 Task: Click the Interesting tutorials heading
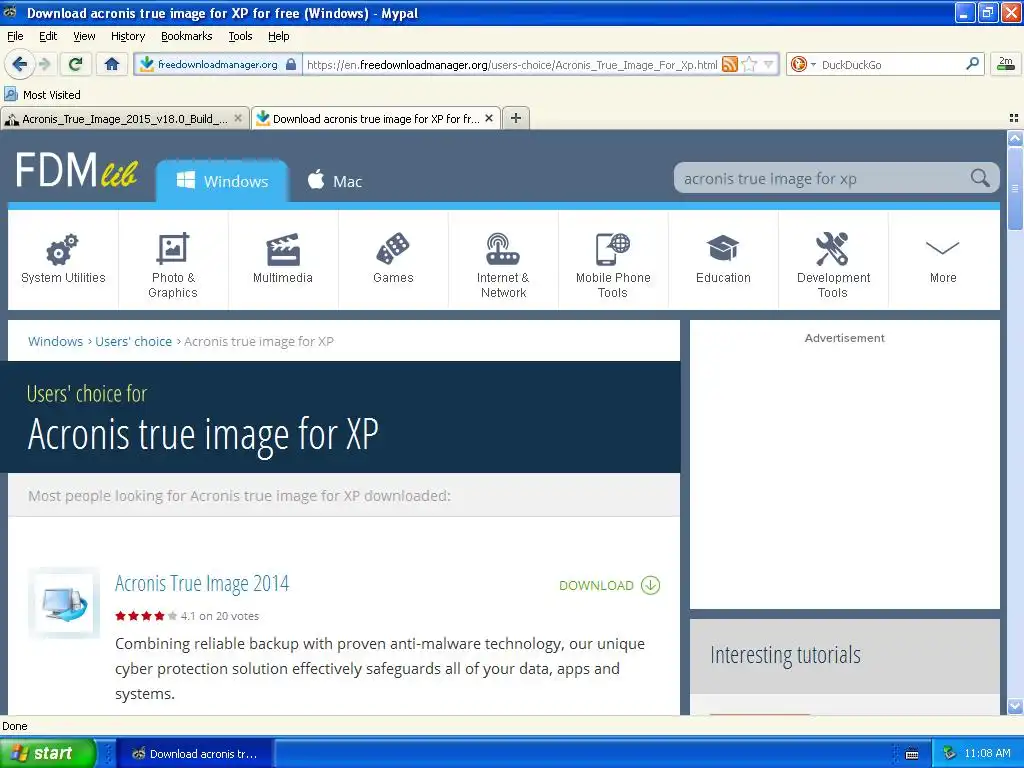pyautogui.click(x=785, y=654)
